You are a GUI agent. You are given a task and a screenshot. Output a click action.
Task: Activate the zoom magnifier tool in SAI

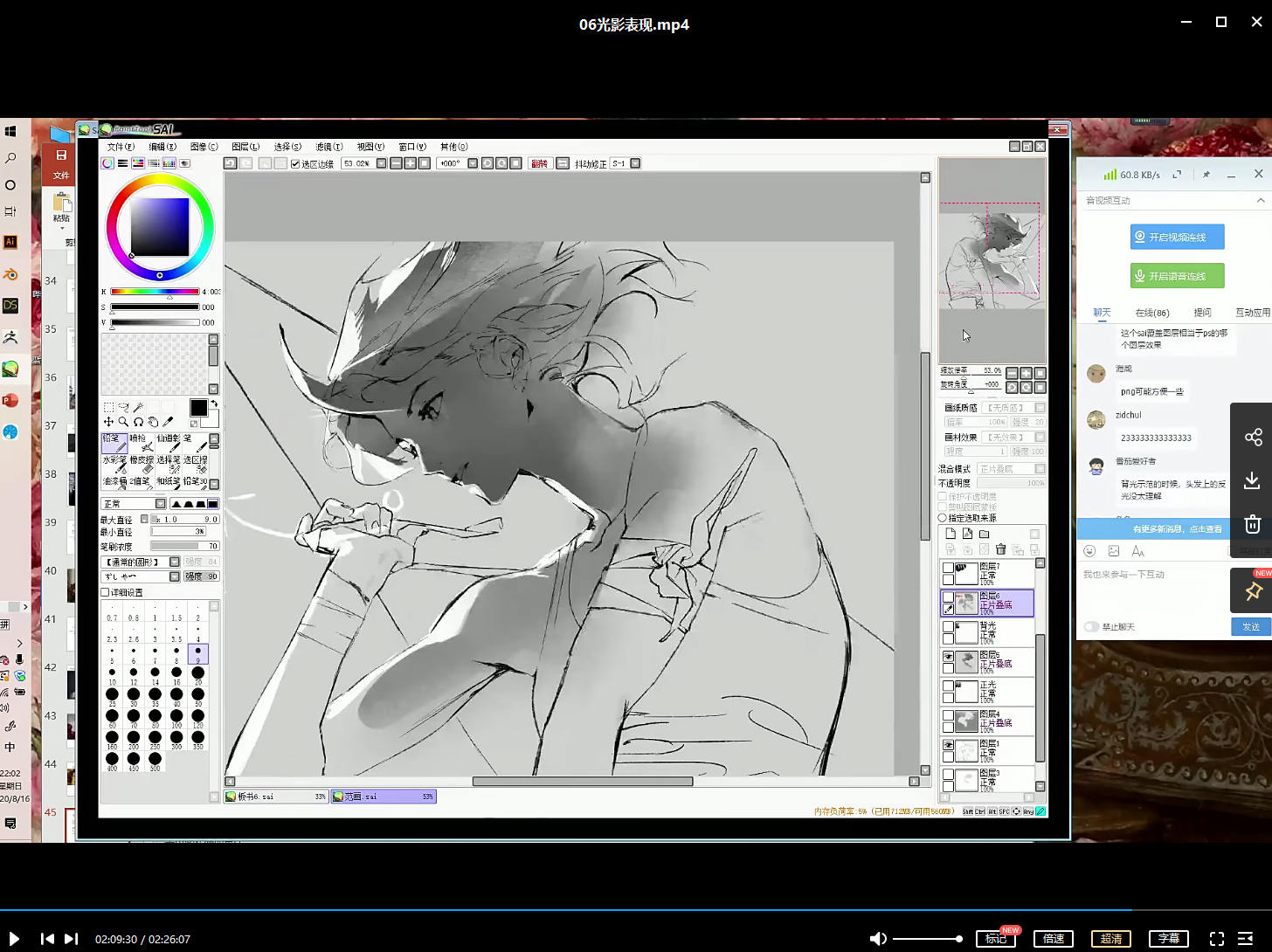point(123,422)
